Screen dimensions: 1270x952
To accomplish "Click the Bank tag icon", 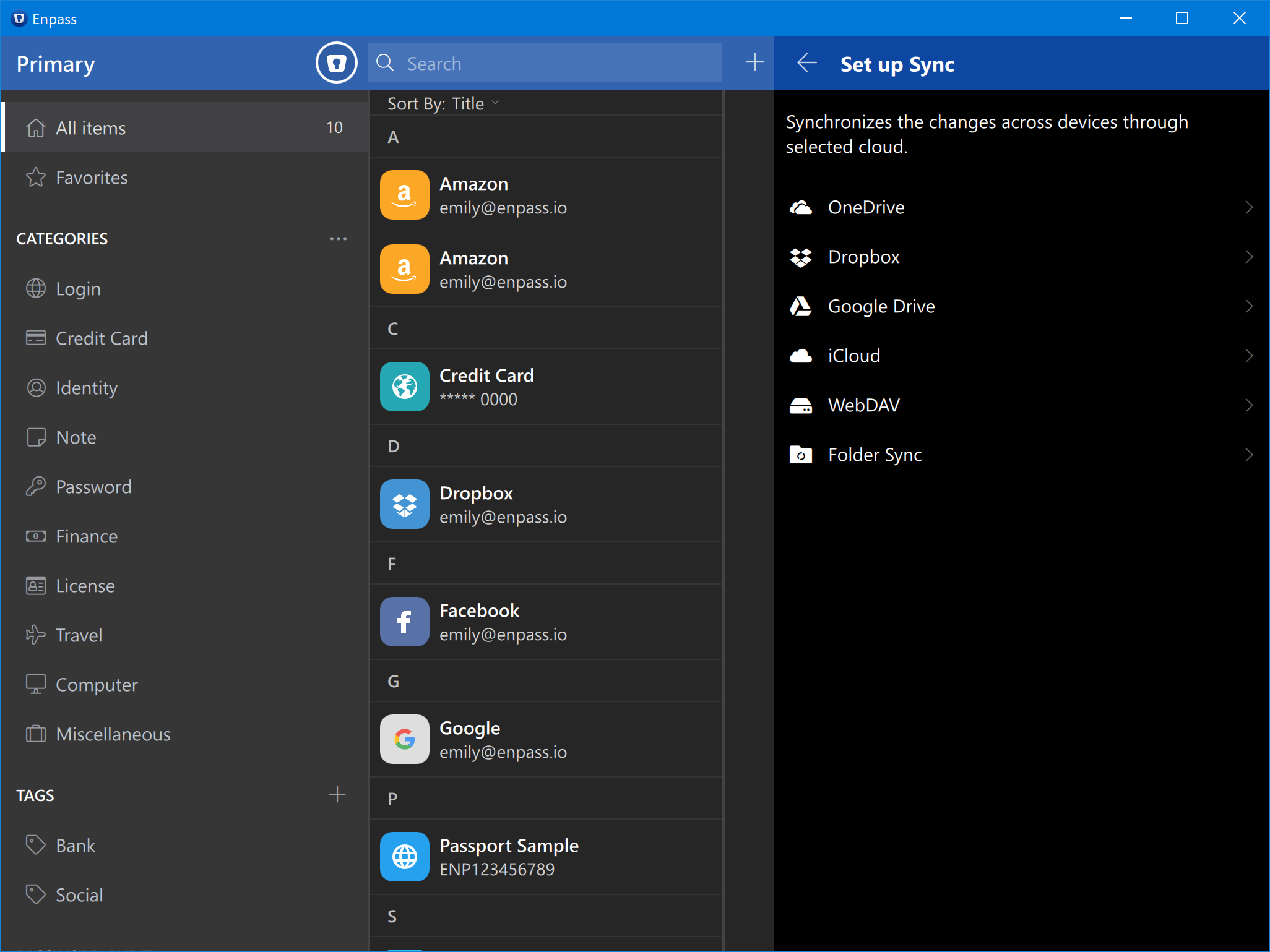I will click(36, 845).
